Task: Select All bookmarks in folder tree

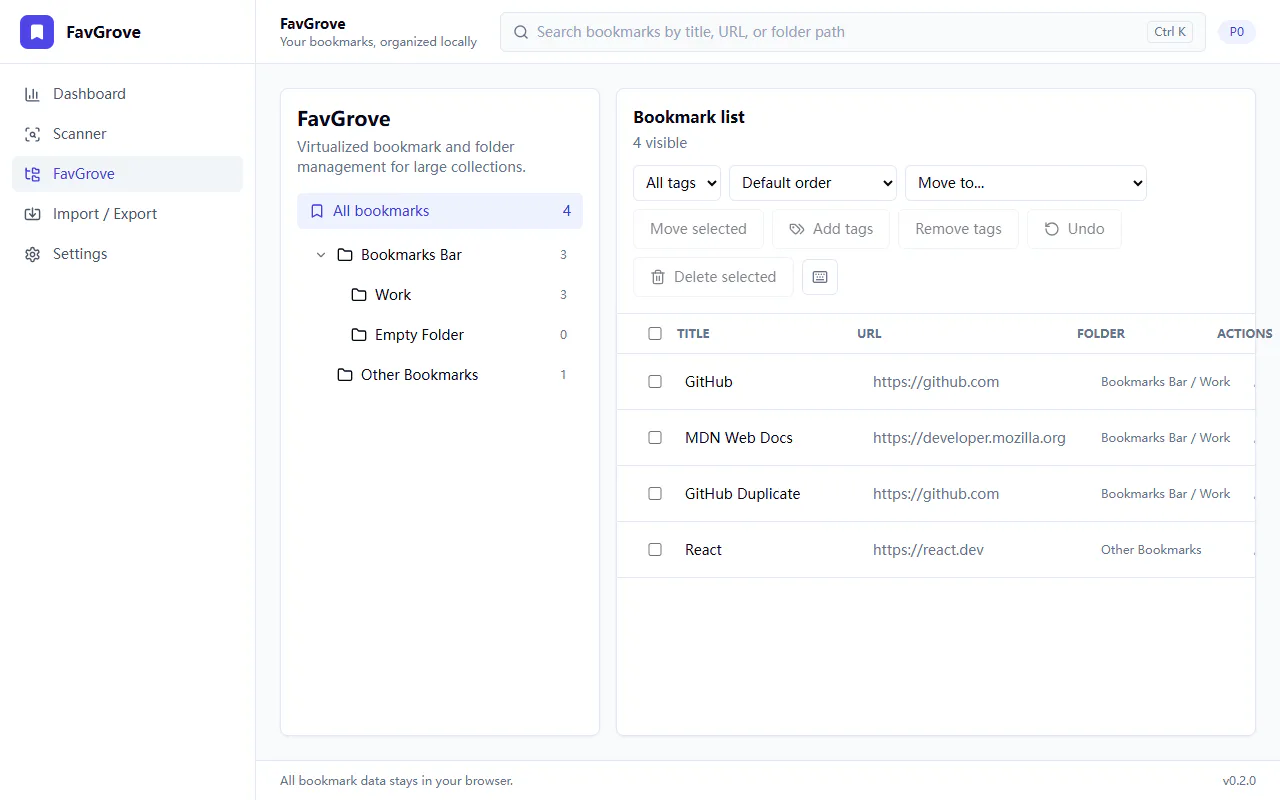Action: (440, 211)
